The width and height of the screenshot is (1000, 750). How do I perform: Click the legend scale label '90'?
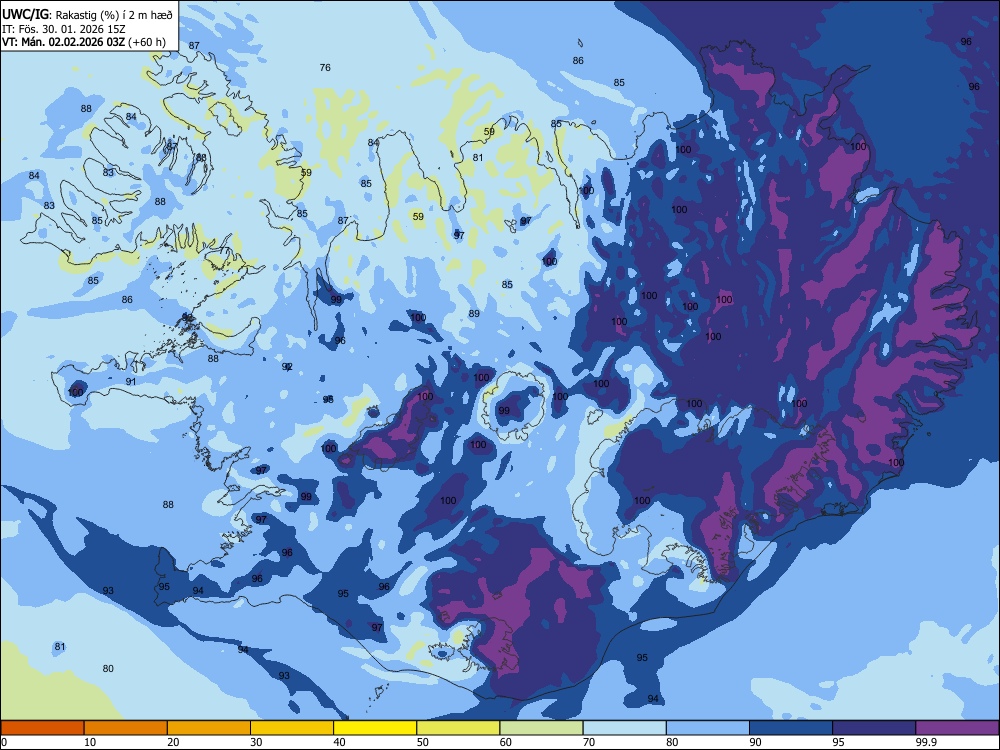point(755,742)
